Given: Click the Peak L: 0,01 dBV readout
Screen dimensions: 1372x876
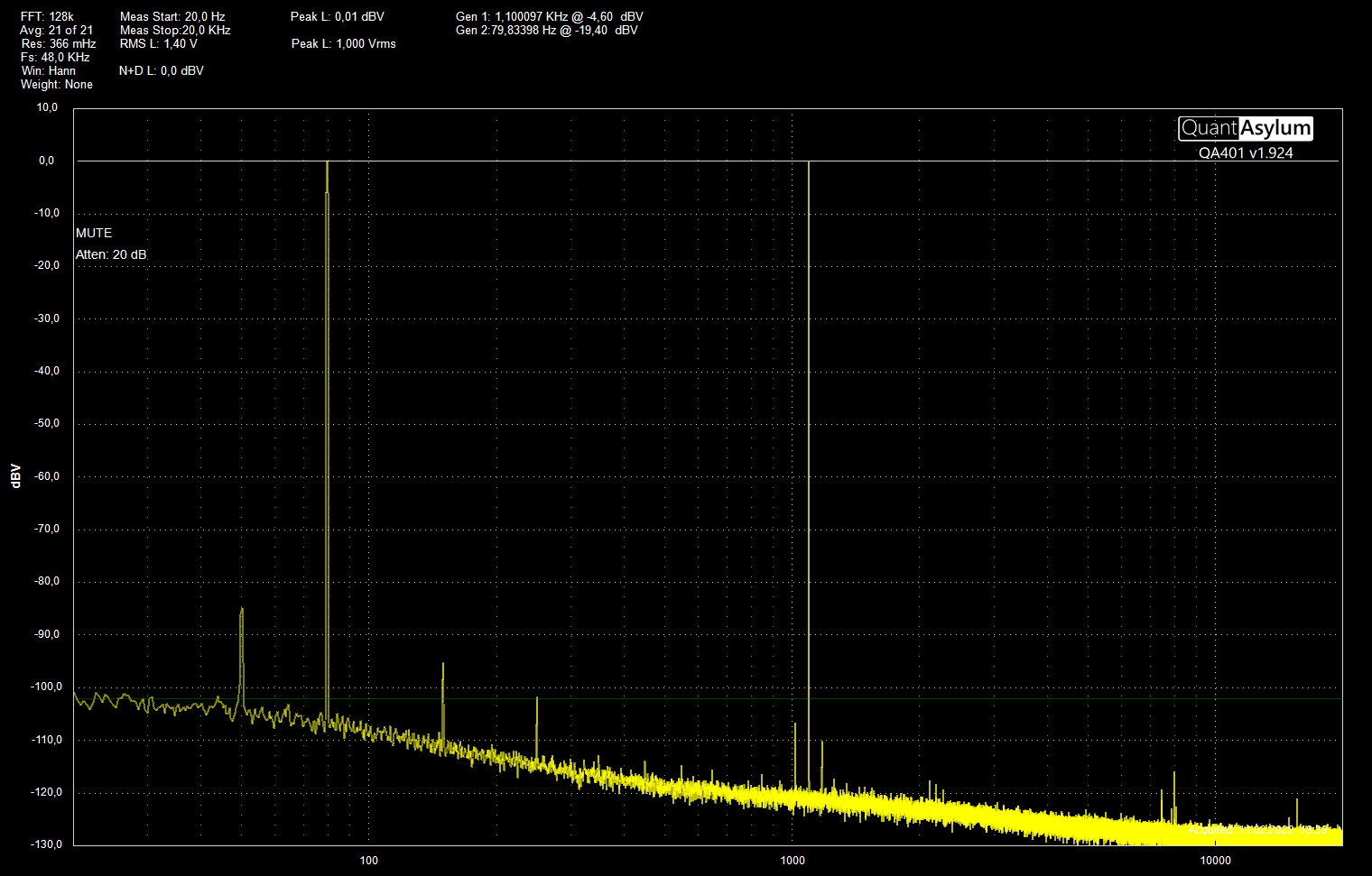Looking at the screenshot, I should [x=338, y=16].
